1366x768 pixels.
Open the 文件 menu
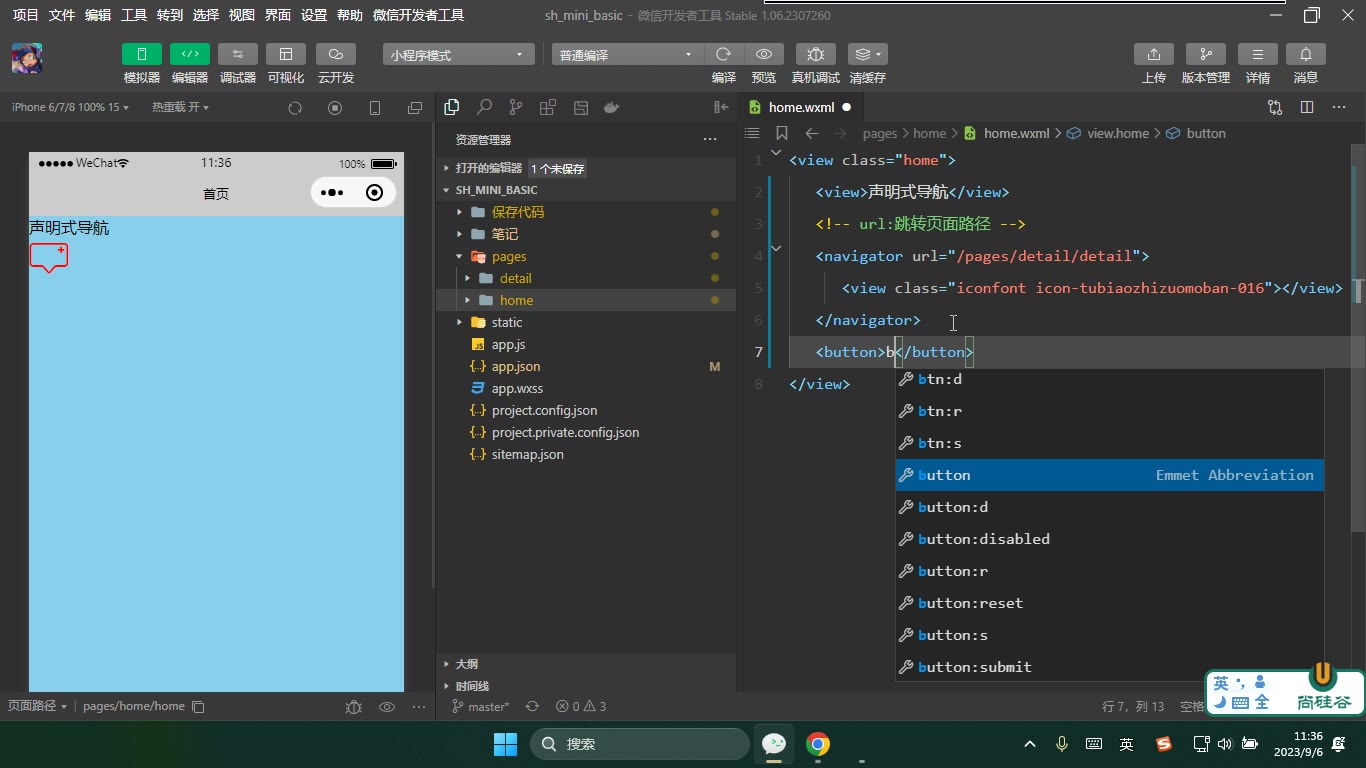pyautogui.click(x=62, y=15)
